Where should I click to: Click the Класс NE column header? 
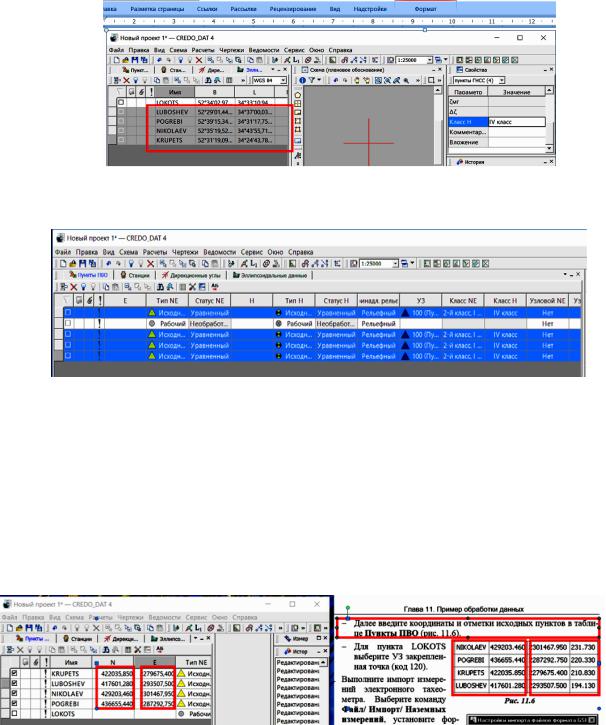pyautogui.click(x=463, y=301)
